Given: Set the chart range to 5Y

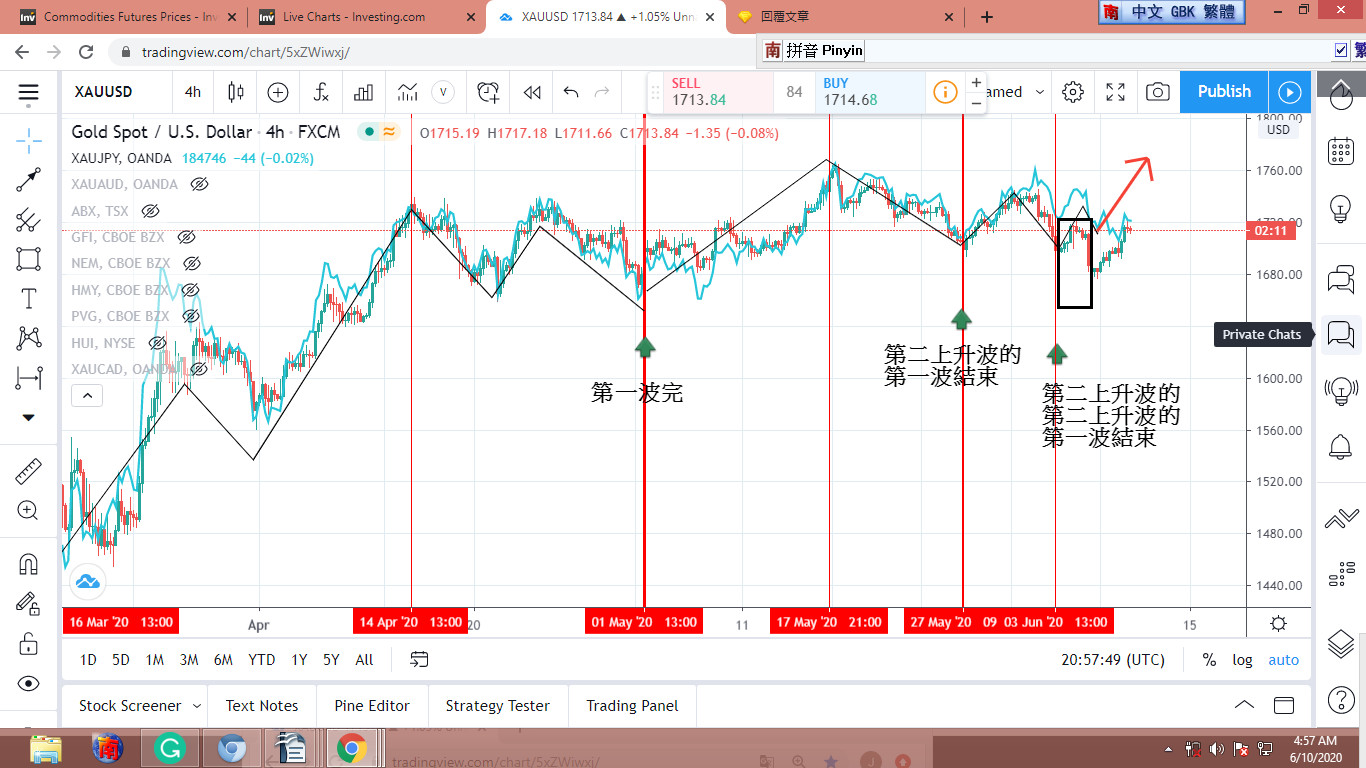Looking at the screenshot, I should click(331, 660).
